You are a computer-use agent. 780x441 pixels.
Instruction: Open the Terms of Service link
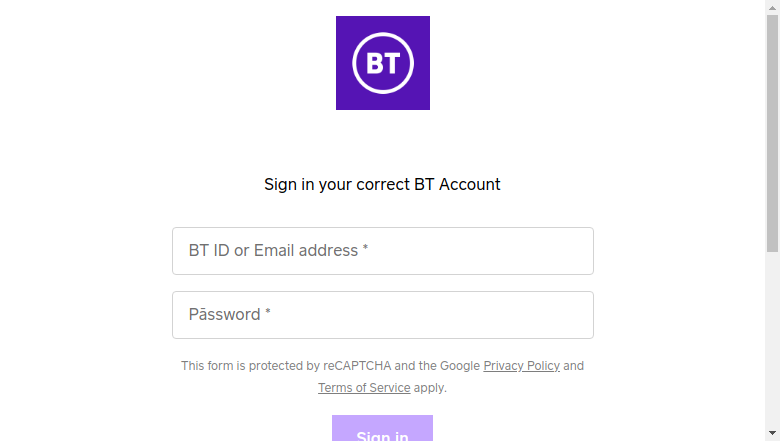click(364, 388)
